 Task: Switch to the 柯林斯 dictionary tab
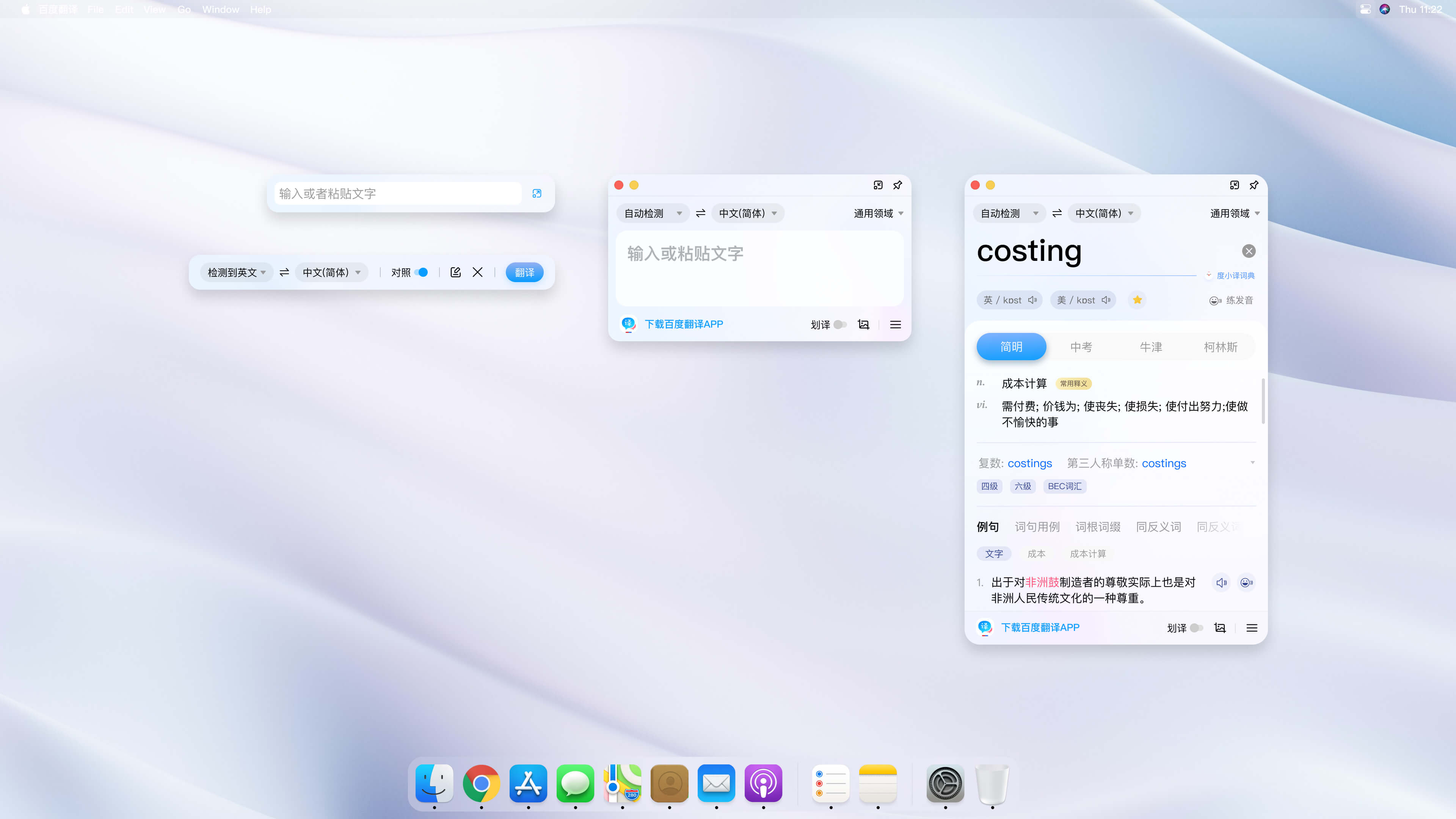click(1220, 347)
